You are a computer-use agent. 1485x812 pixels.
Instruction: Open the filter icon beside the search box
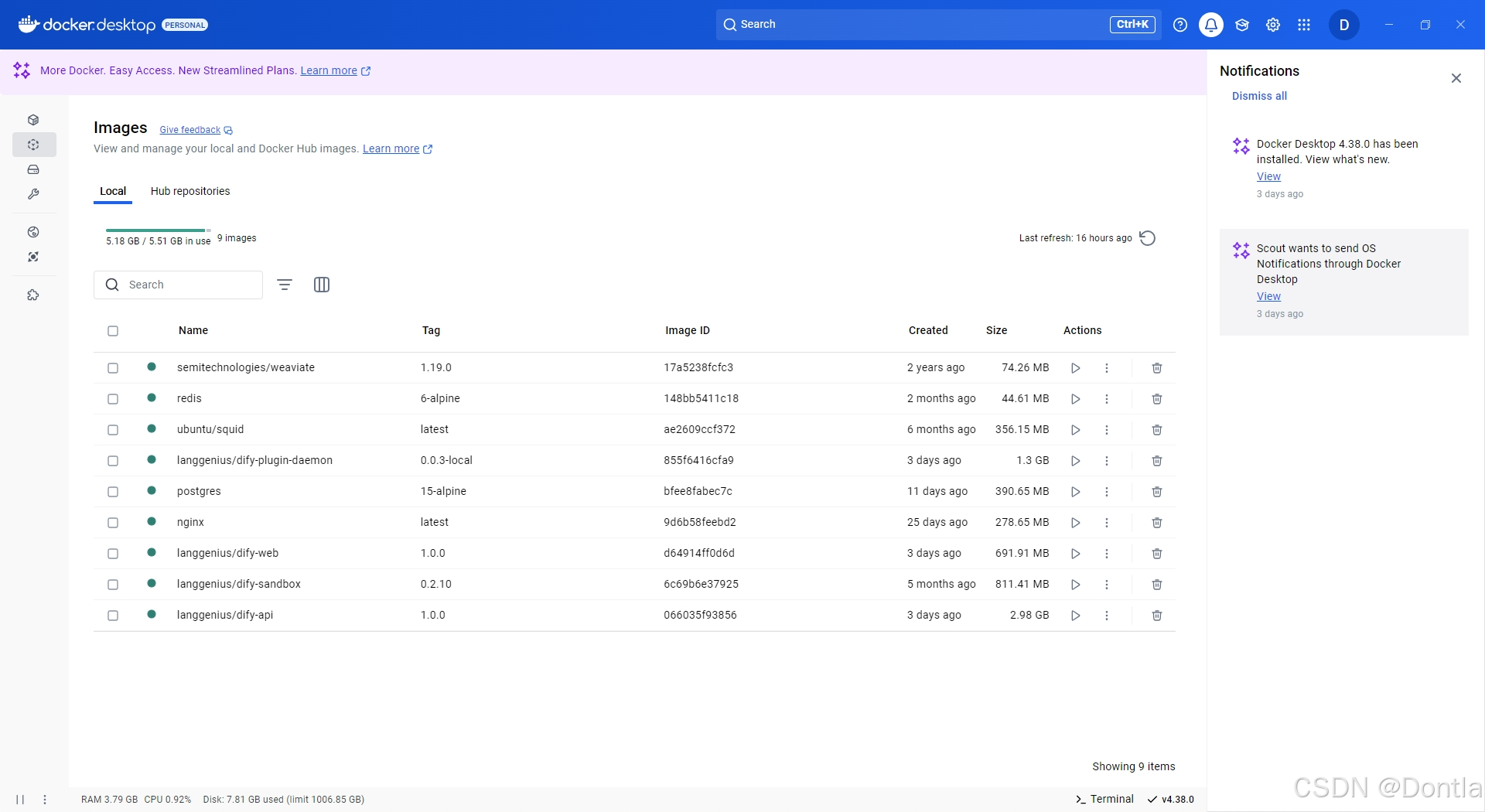(x=285, y=285)
